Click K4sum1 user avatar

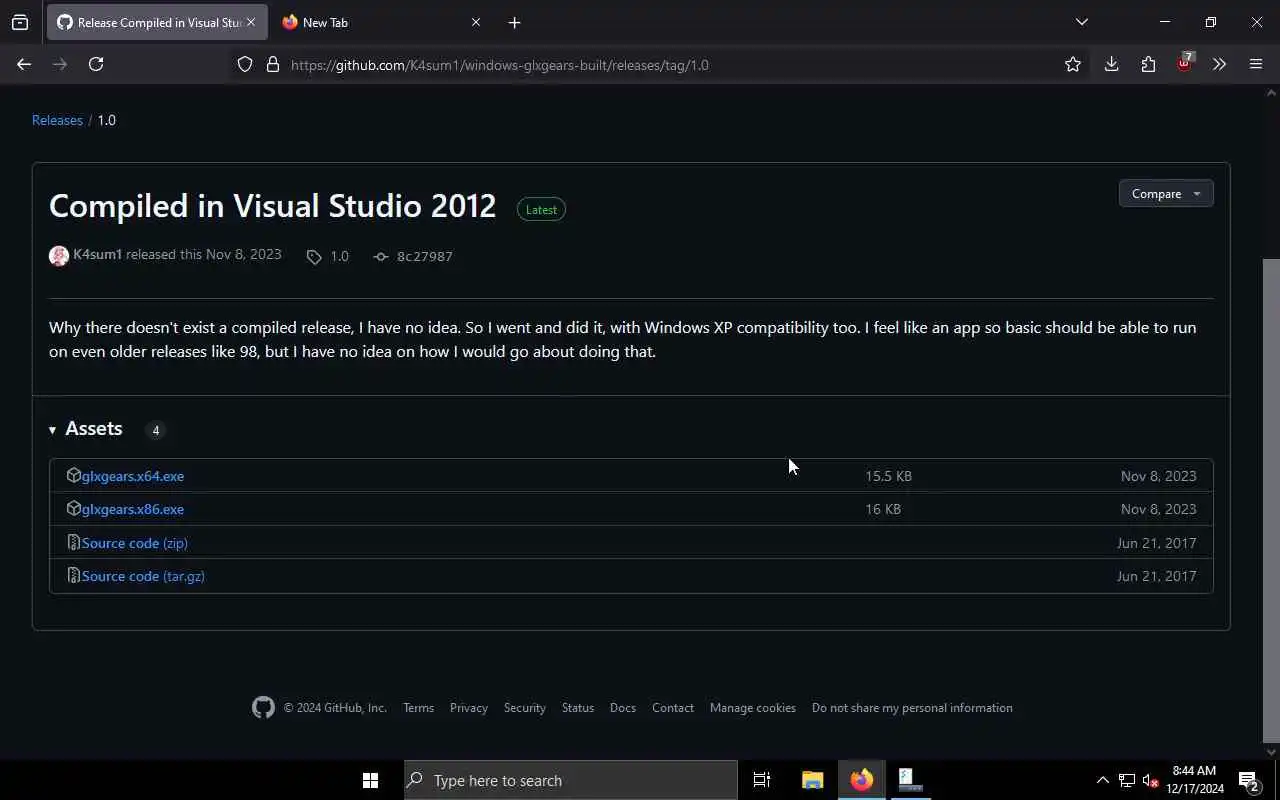(x=59, y=255)
